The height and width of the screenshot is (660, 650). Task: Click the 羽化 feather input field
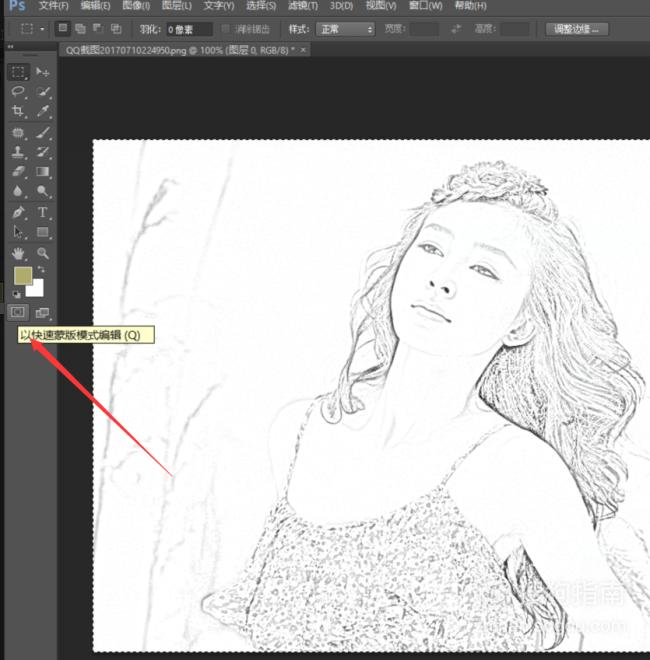click(189, 29)
